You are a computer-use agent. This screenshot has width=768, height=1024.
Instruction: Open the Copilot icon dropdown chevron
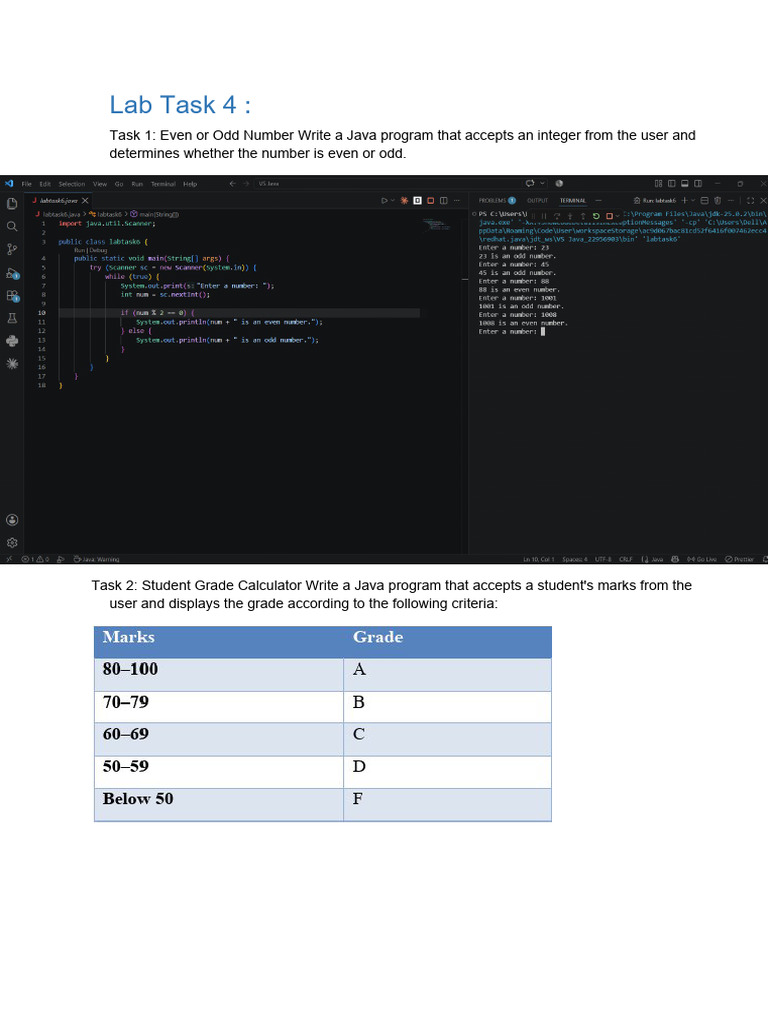542,184
